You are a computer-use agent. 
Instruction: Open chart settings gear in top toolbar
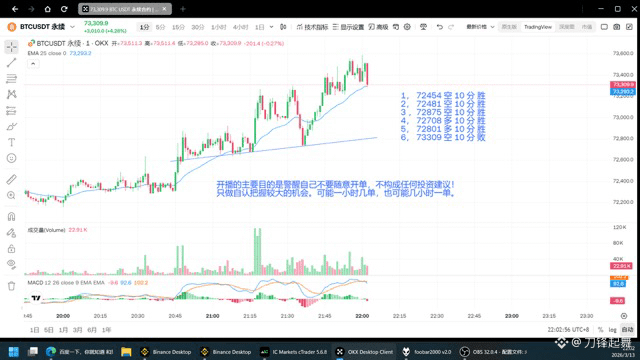(407, 27)
